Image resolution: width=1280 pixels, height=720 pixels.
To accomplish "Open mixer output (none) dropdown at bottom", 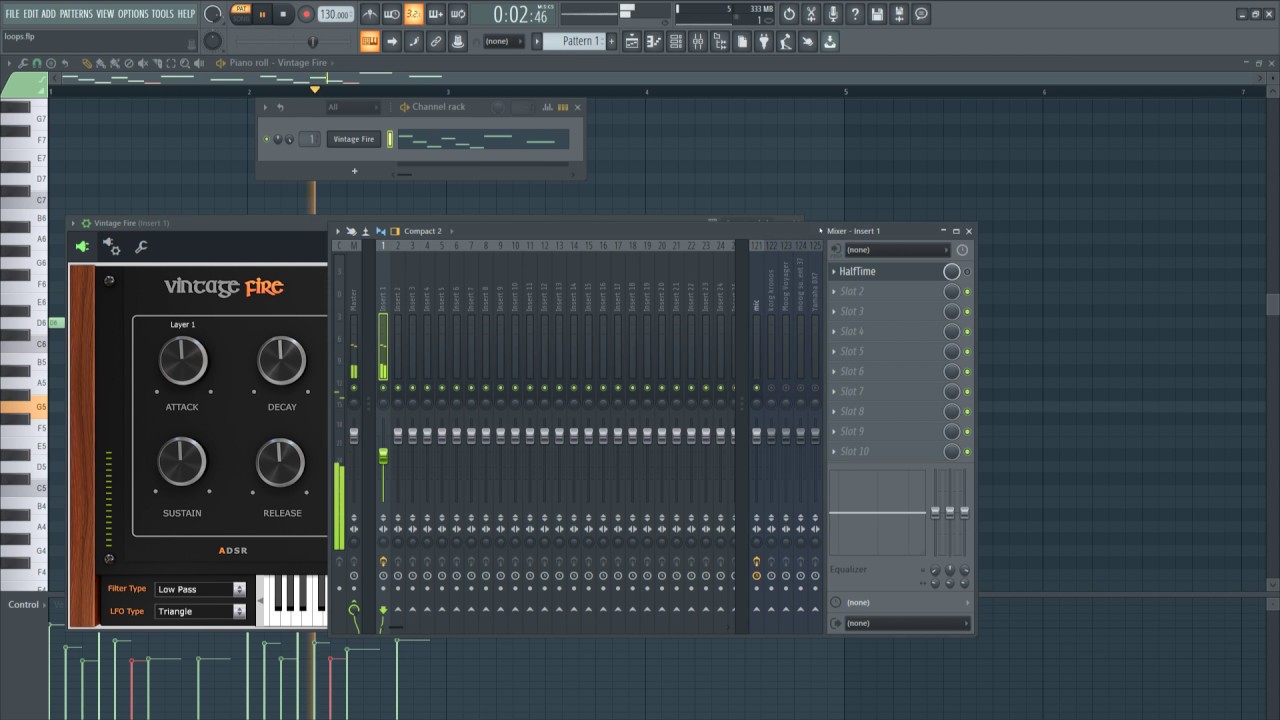I will click(908, 623).
